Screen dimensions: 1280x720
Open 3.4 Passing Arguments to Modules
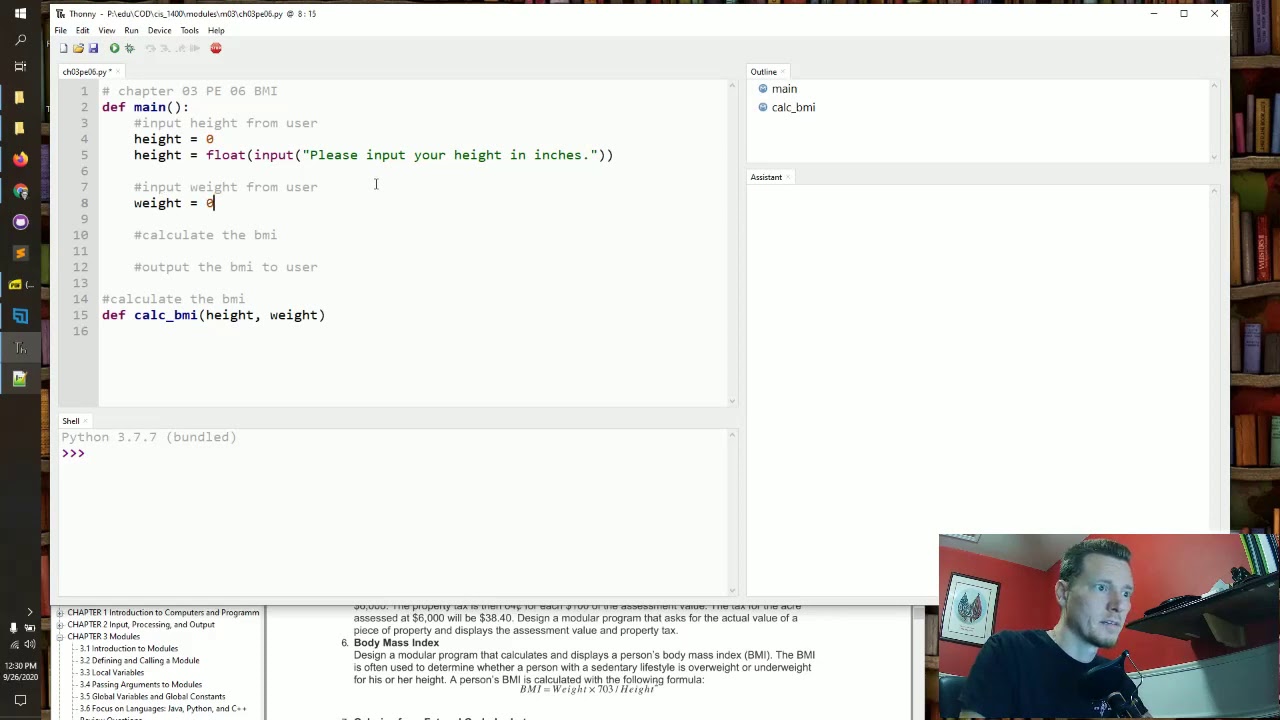[141, 685]
